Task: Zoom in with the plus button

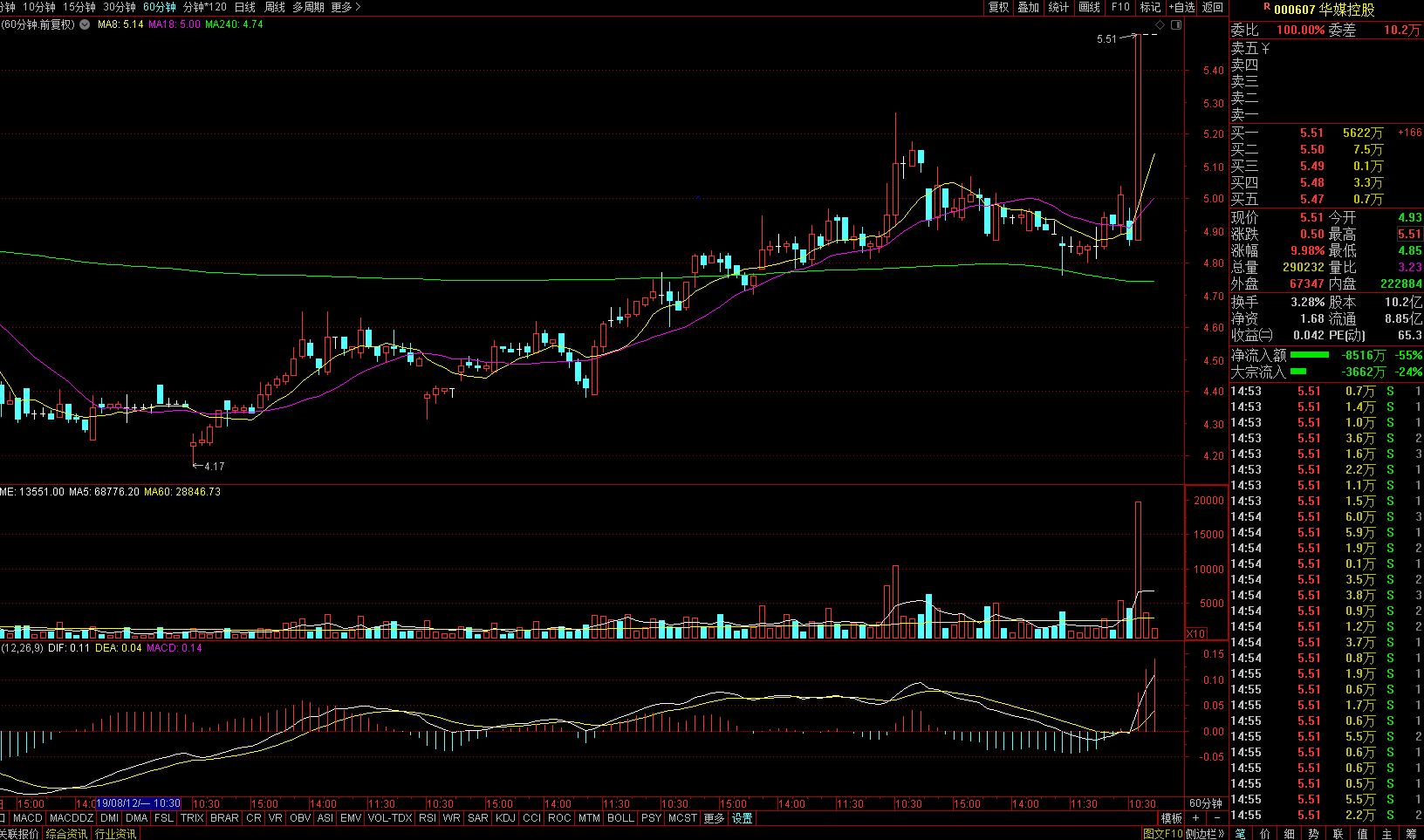Action: 1195,818
